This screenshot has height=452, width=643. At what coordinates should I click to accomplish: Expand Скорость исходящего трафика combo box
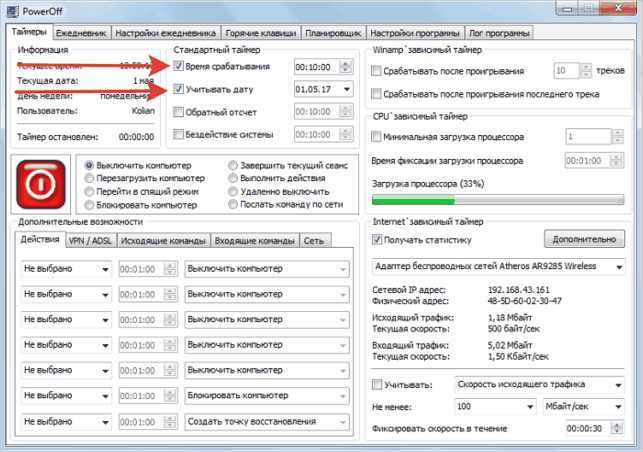tap(539, 385)
